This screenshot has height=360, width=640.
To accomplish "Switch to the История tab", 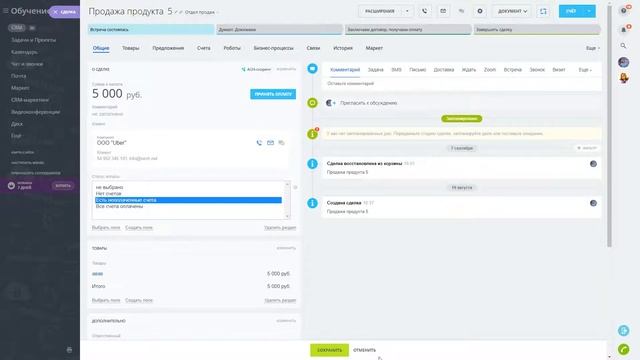I will [343, 48].
